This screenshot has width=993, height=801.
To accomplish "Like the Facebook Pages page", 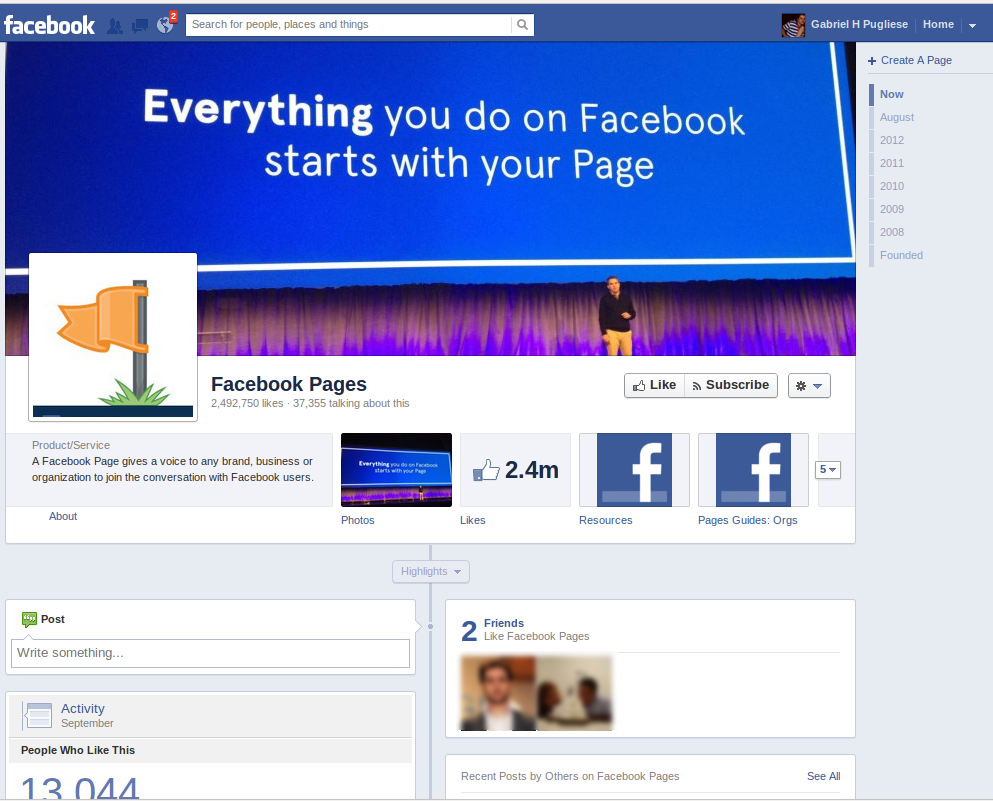I will point(654,385).
